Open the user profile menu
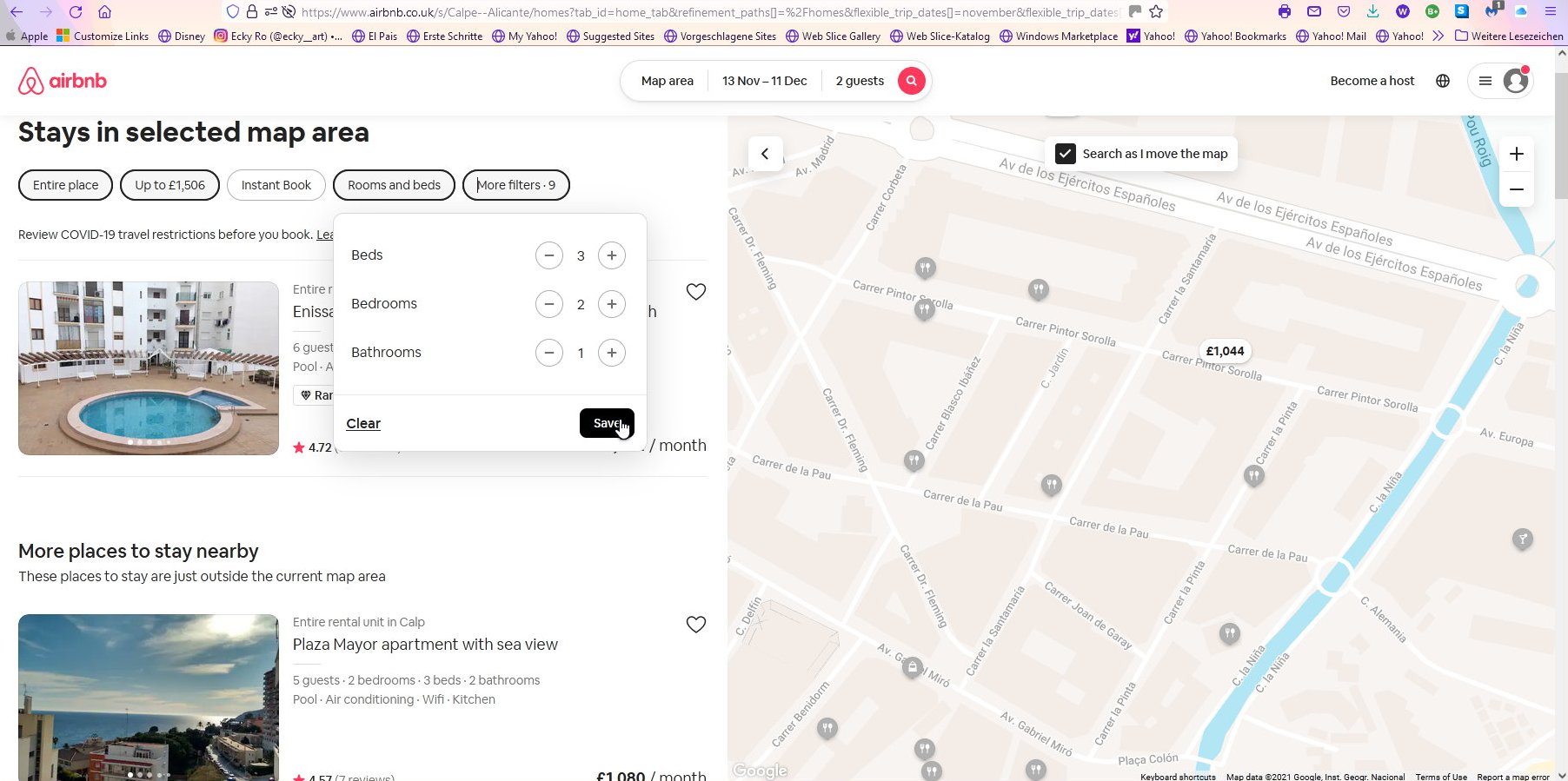This screenshot has width=1568, height=781. pos(1500,81)
